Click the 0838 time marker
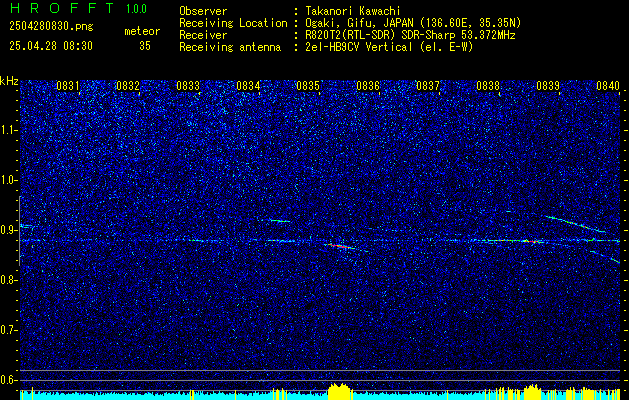 [x=488, y=86]
